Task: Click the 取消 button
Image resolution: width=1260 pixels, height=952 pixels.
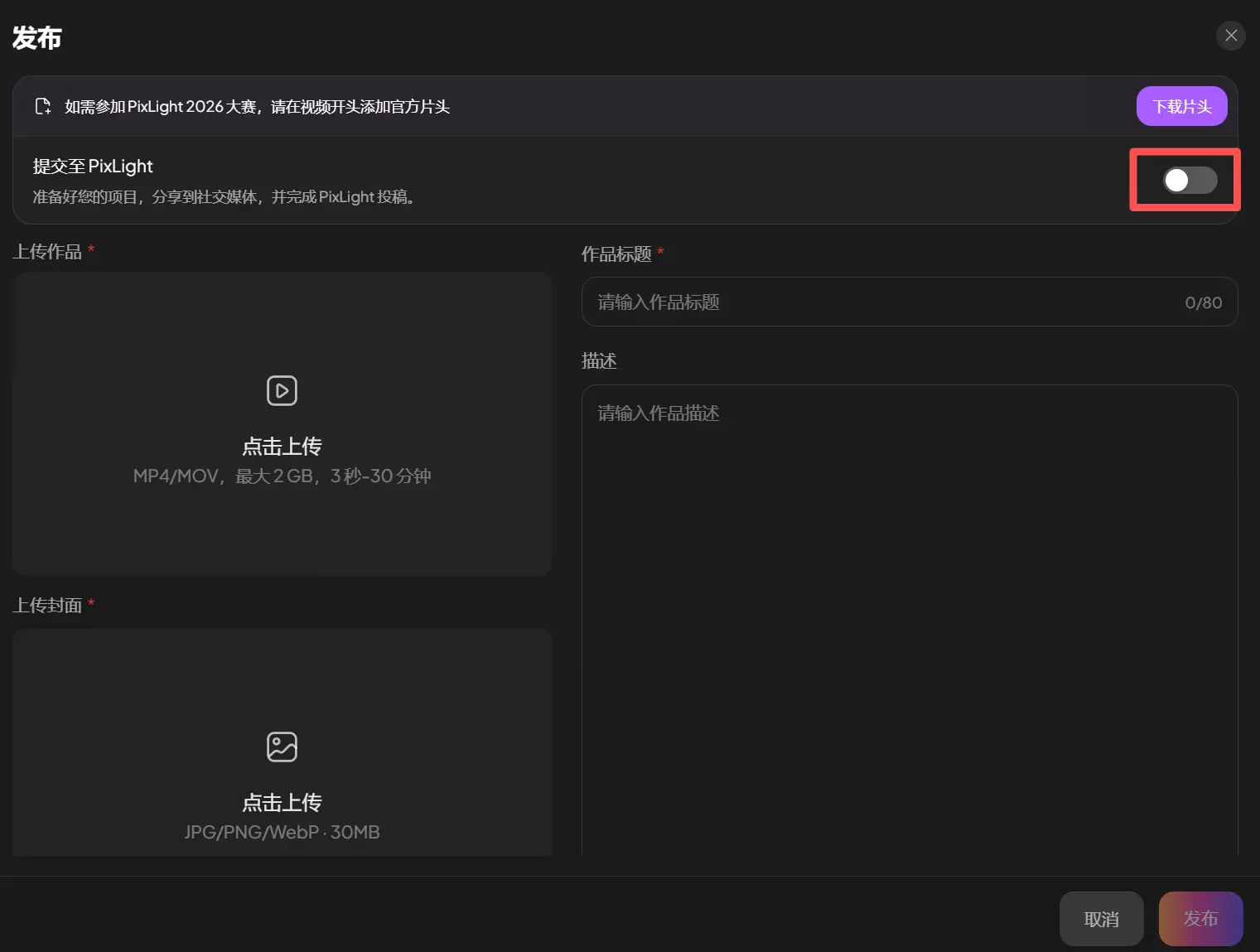Action: coord(1101,919)
